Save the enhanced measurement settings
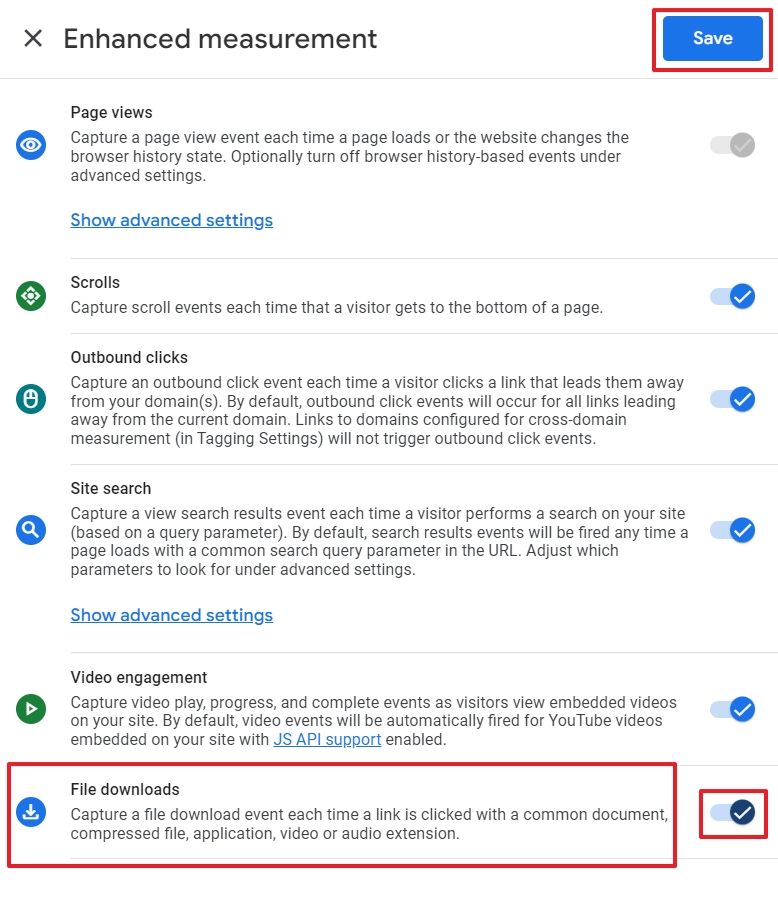Image resolution: width=778 pixels, height=902 pixels. 712,38
